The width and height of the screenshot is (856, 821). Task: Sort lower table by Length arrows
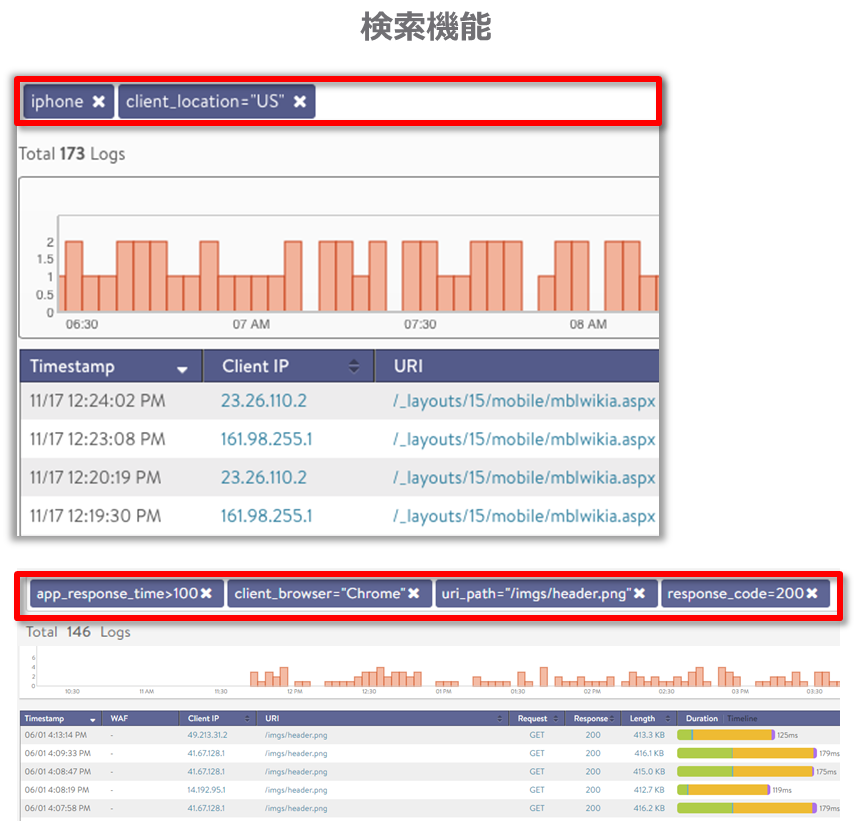pos(668,719)
